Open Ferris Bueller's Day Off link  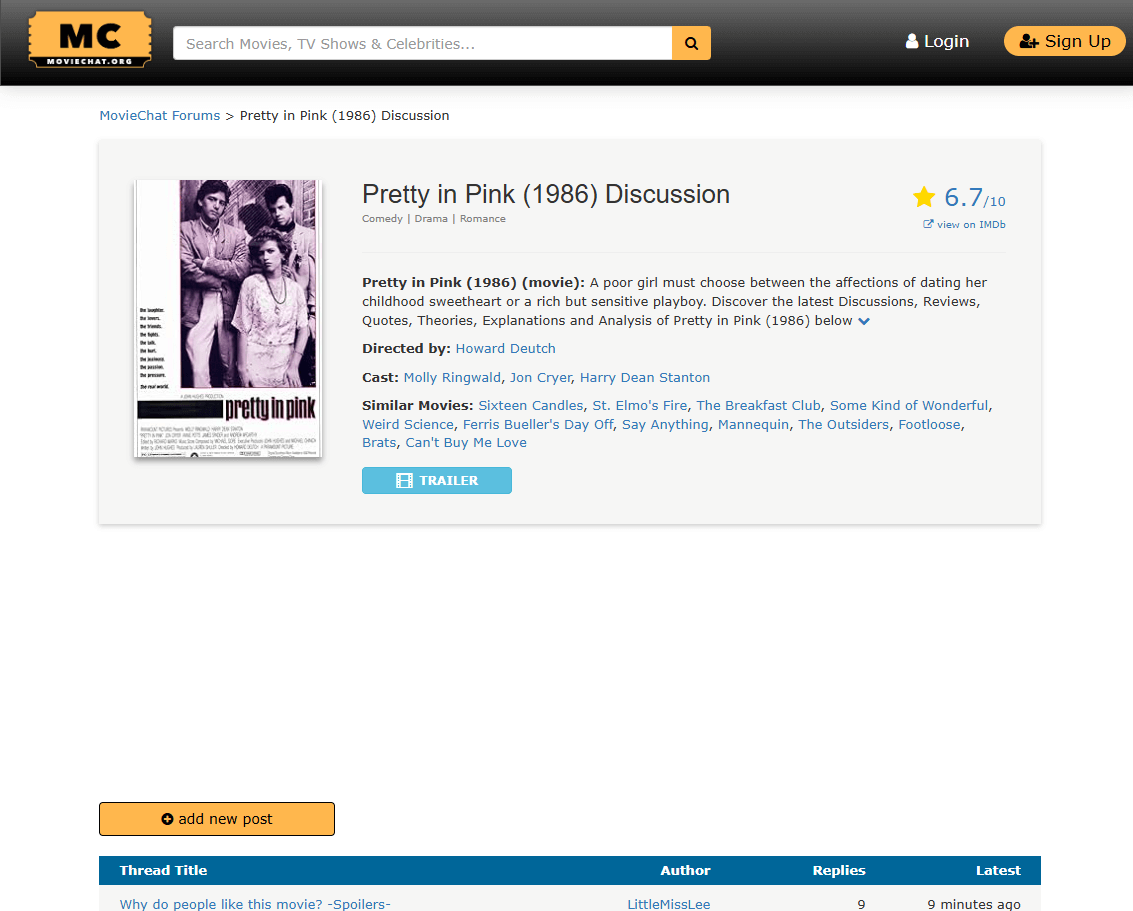pyautogui.click(x=538, y=424)
